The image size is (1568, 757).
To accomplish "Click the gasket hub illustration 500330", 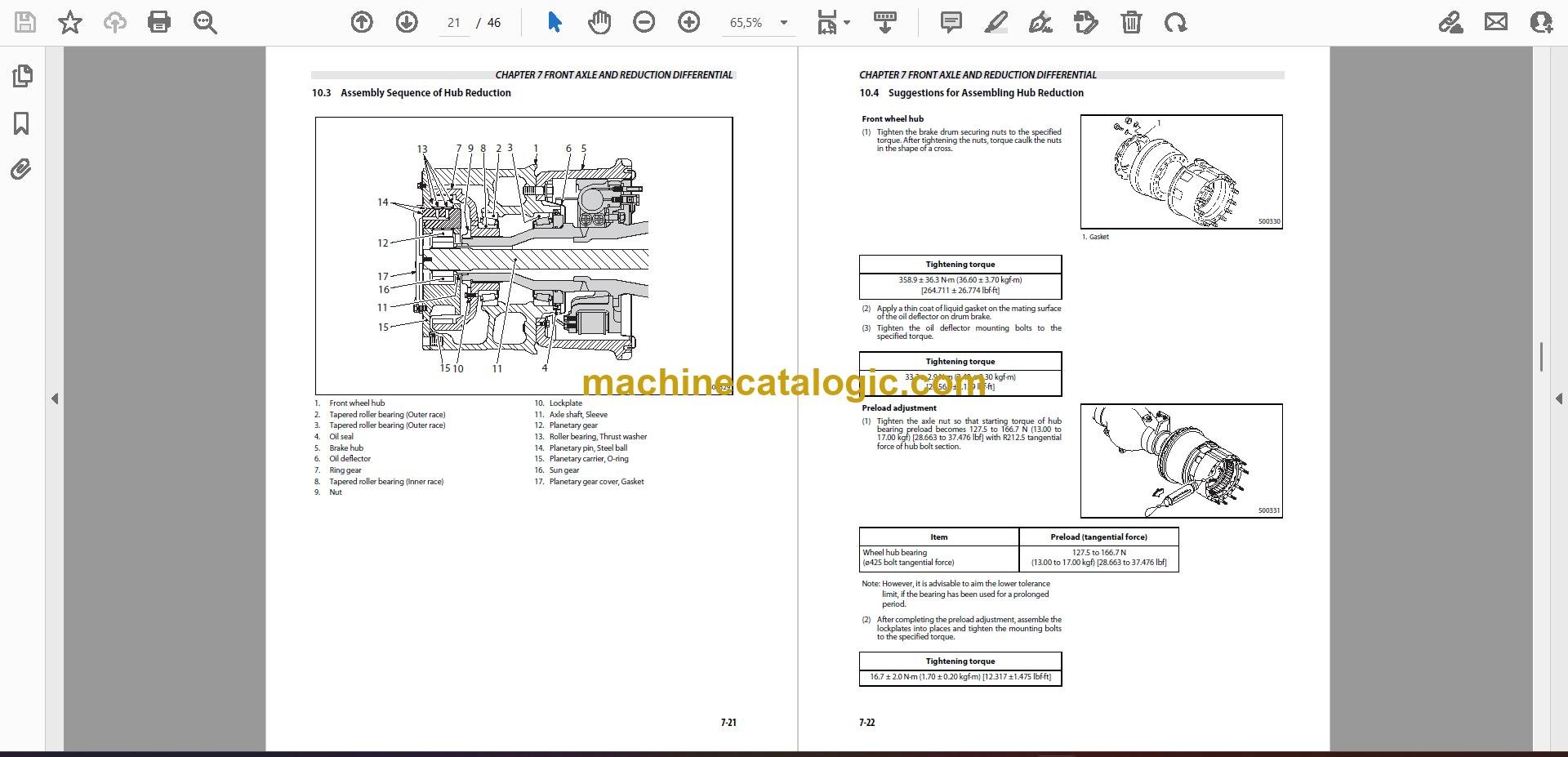I will [x=1181, y=171].
